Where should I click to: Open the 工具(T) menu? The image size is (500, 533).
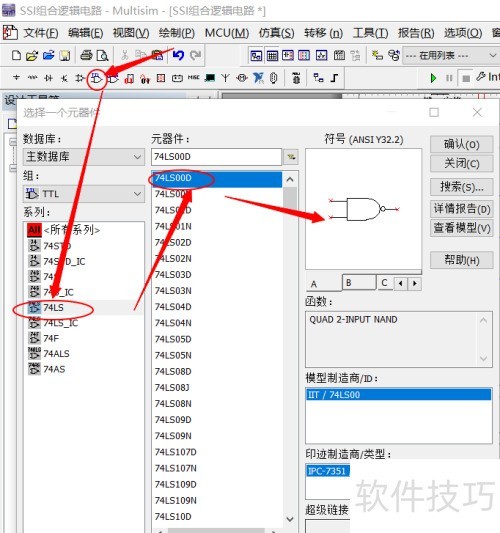tap(370, 33)
